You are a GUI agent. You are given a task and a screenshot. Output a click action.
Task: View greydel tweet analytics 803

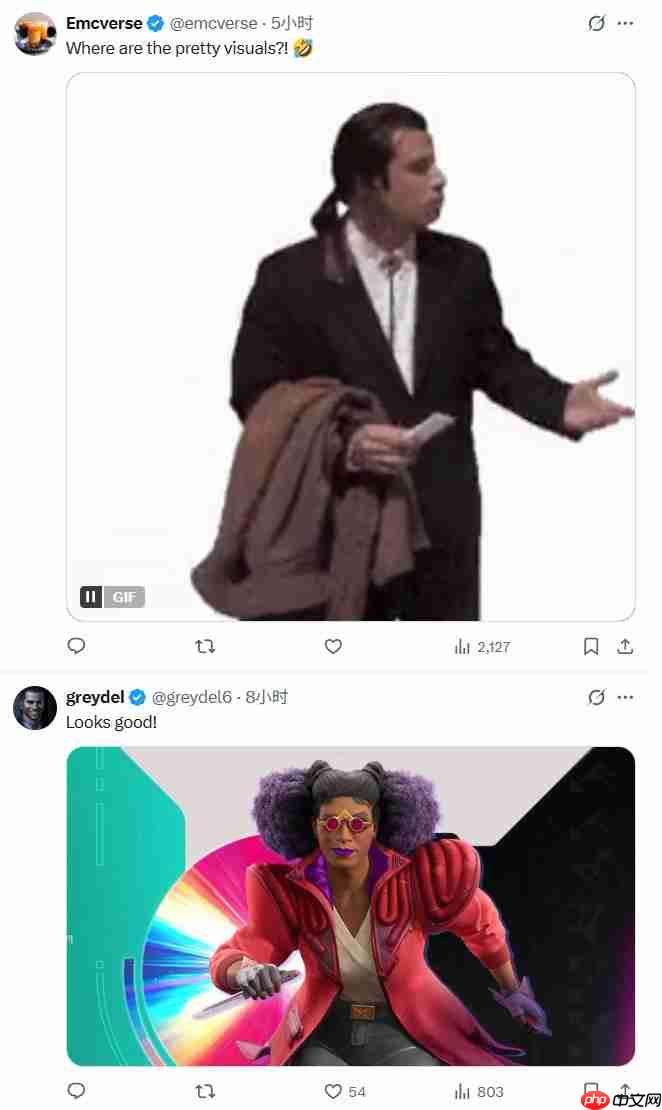479,1092
